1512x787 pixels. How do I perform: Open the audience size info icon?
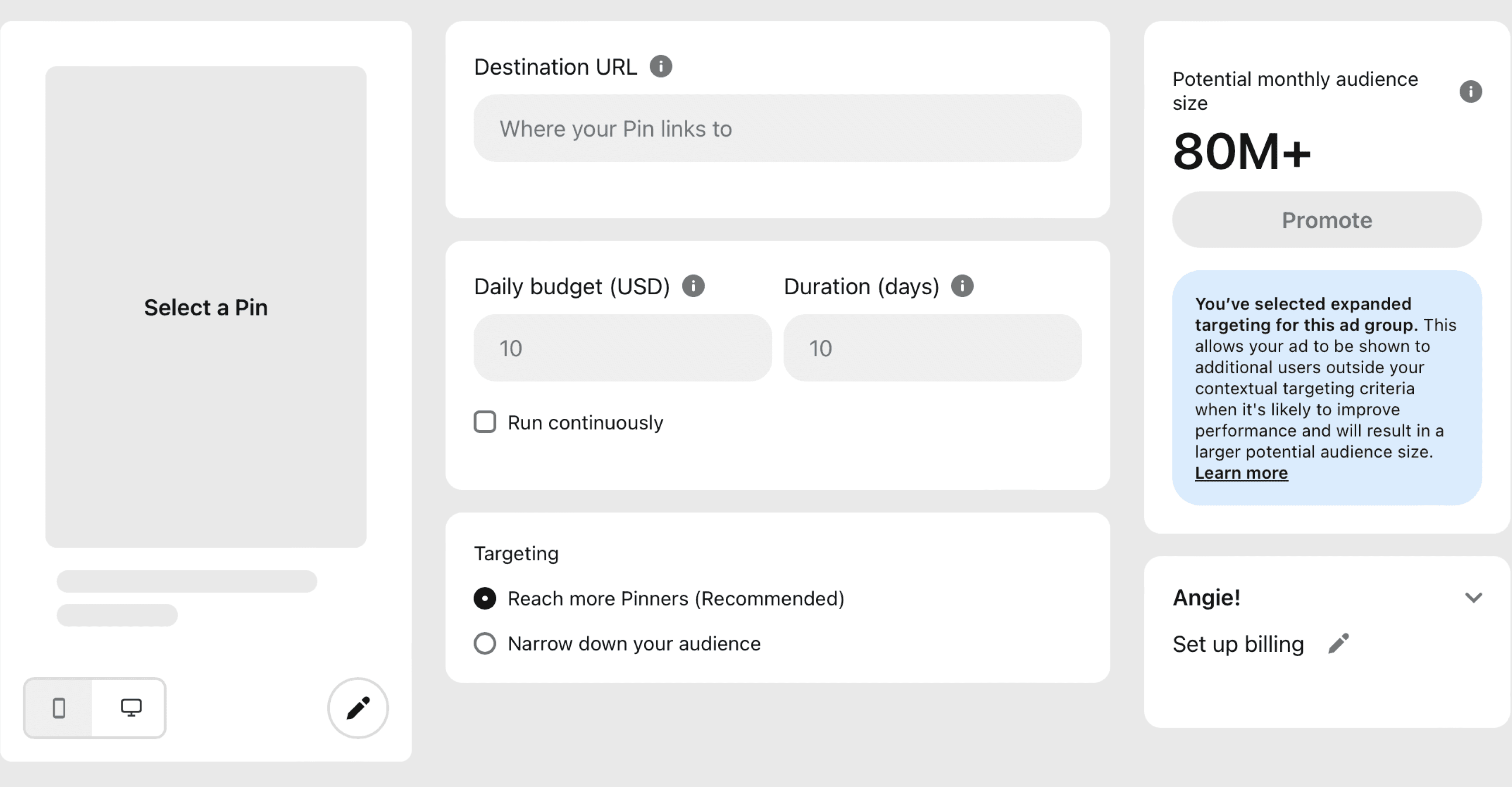point(1470,91)
